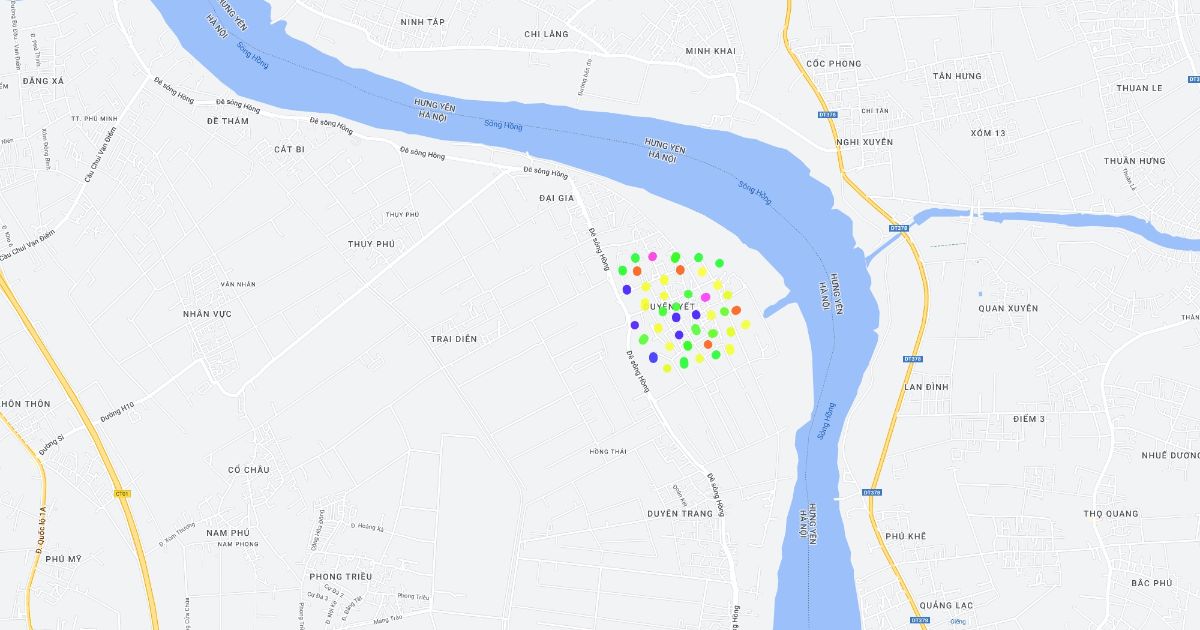This screenshot has height=630, width=1200.
Task: Click the rightmost orange marker near the river
Action: 736,310
